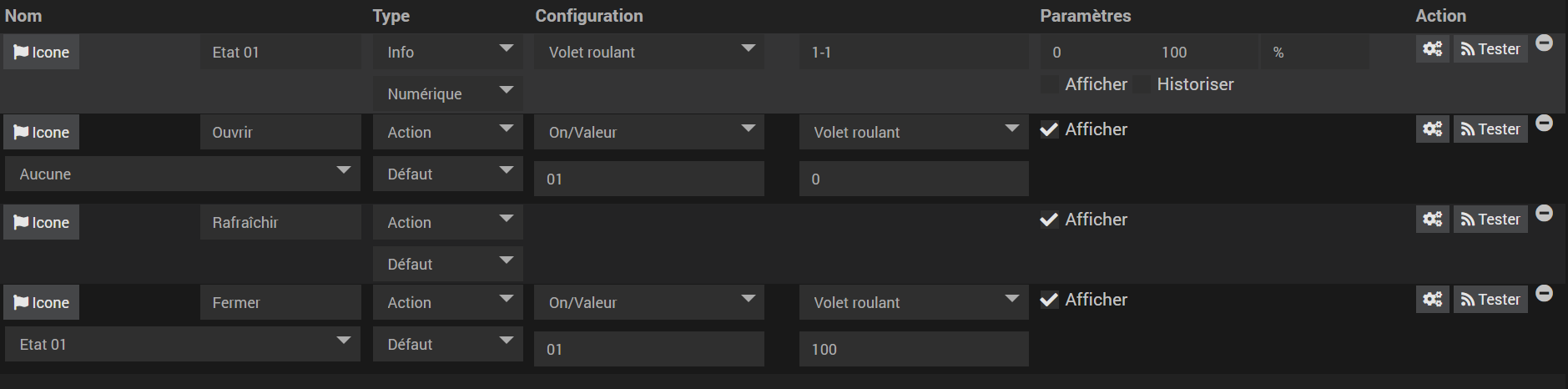The width and height of the screenshot is (1568, 389).
Task: Open gear settings for Fermer command
Action: click(1432, 300)
